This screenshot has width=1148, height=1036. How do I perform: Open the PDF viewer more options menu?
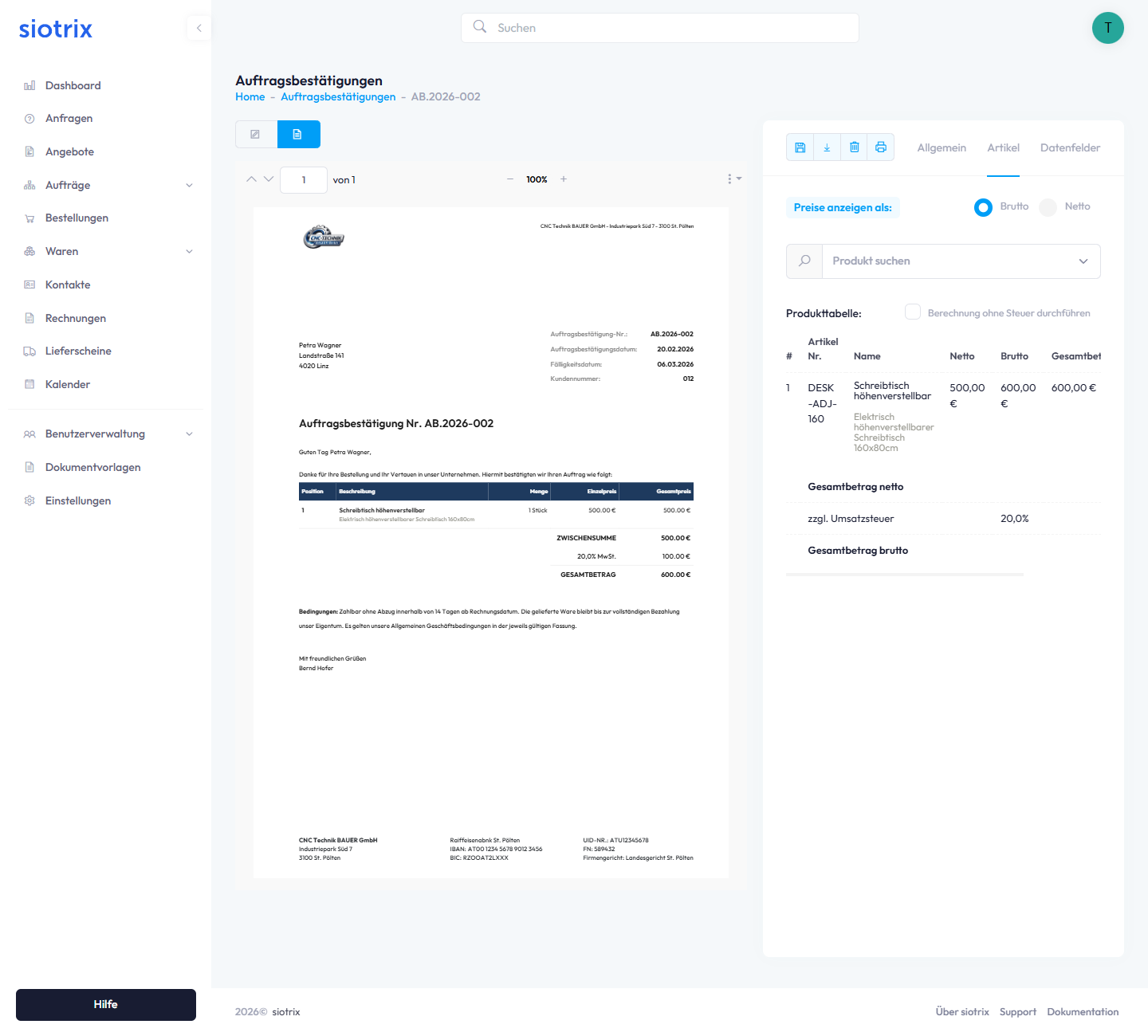pyautogui.click(x=733, y=179)
